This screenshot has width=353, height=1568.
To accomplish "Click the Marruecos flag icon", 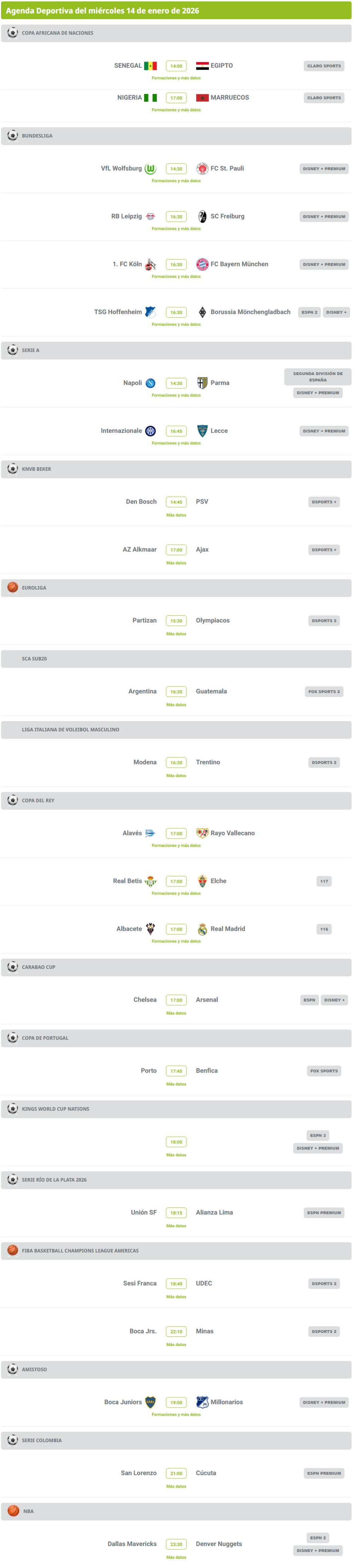I will (202, 98).
